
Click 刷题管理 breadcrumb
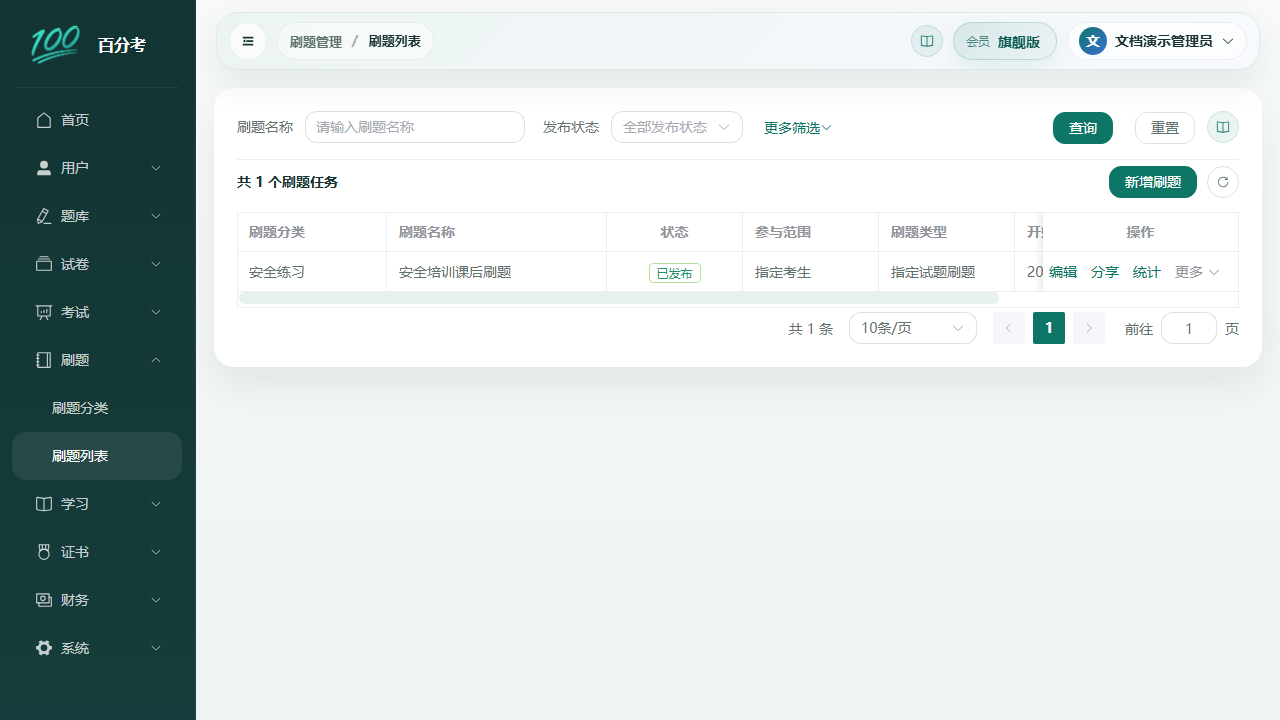coord(316,42)
